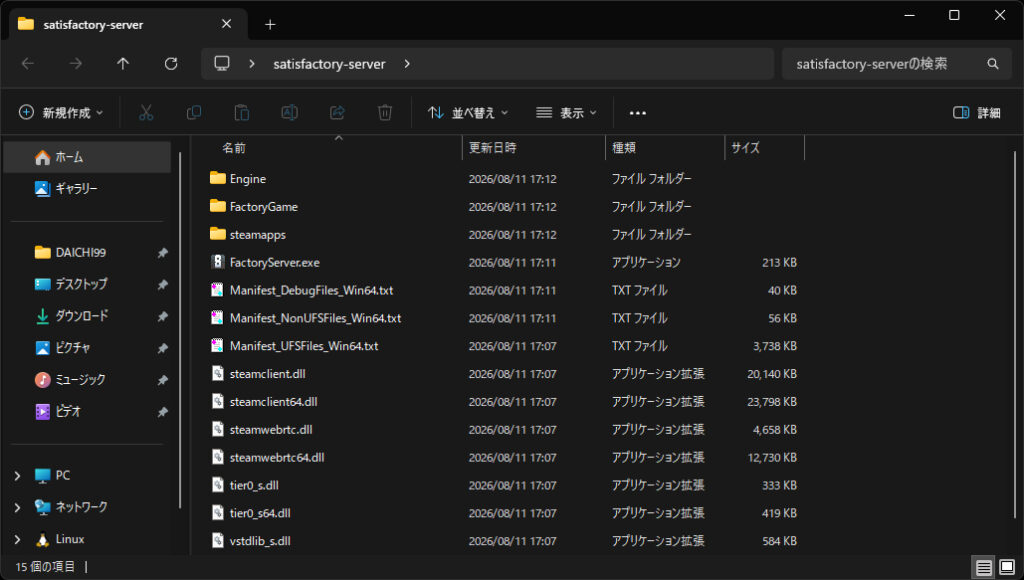Go forward with the right arrow

click(x=76, y=63)
